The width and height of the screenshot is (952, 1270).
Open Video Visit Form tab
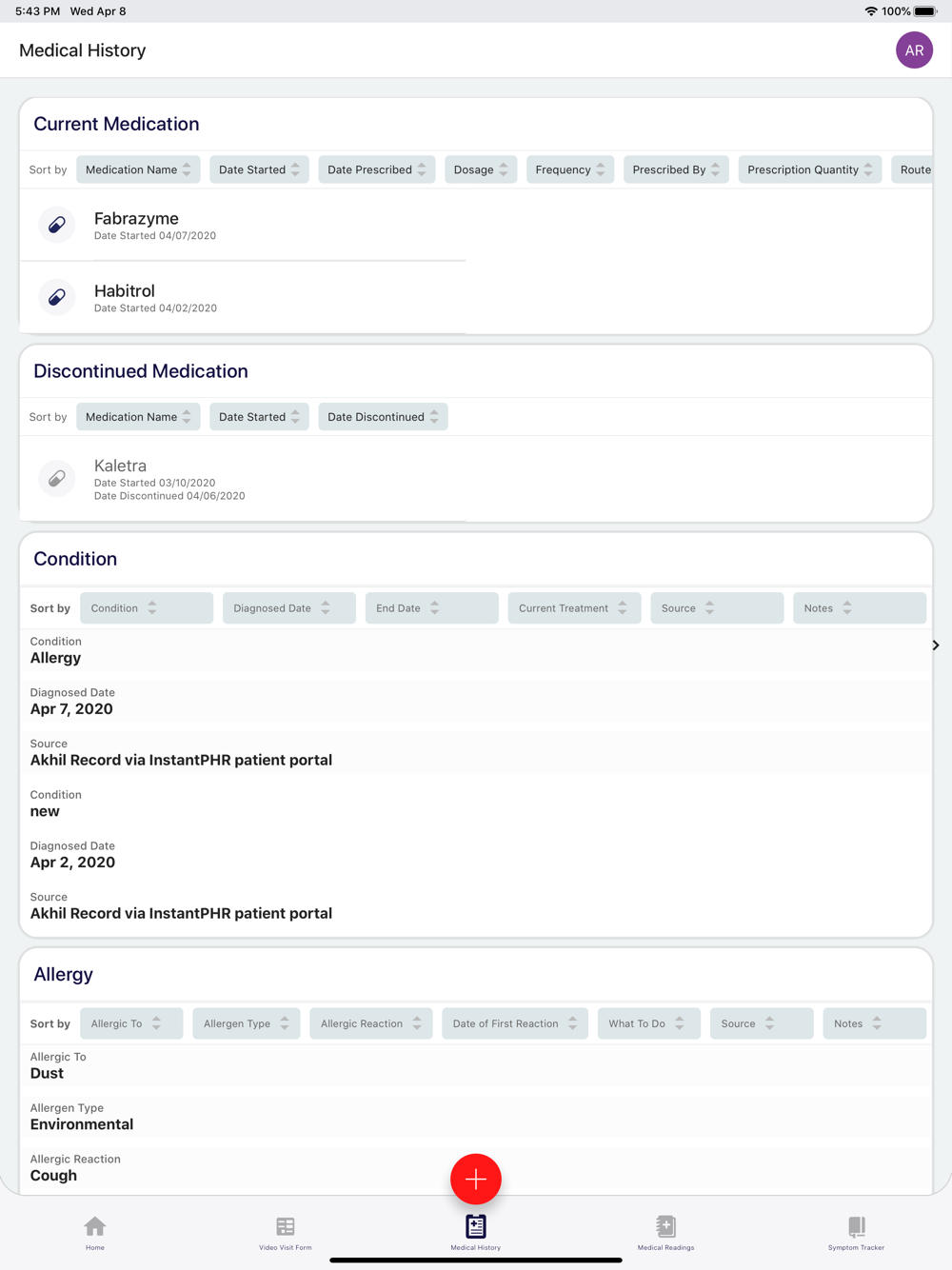pos(286,1232)
